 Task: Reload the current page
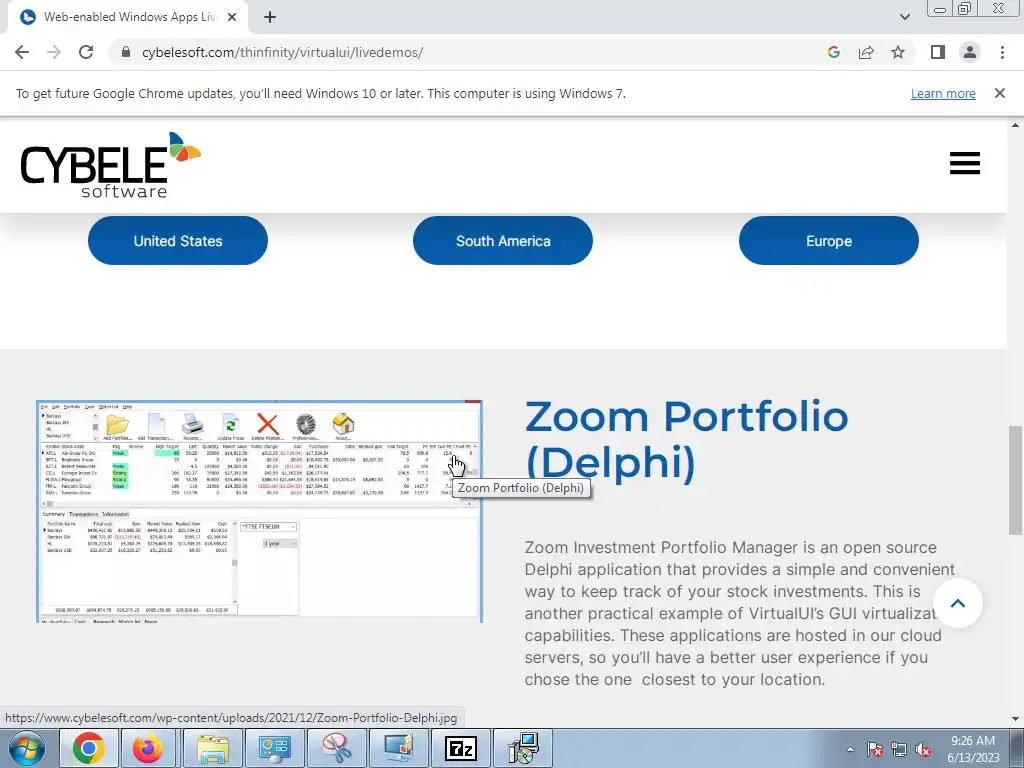(x=86, y=52)
